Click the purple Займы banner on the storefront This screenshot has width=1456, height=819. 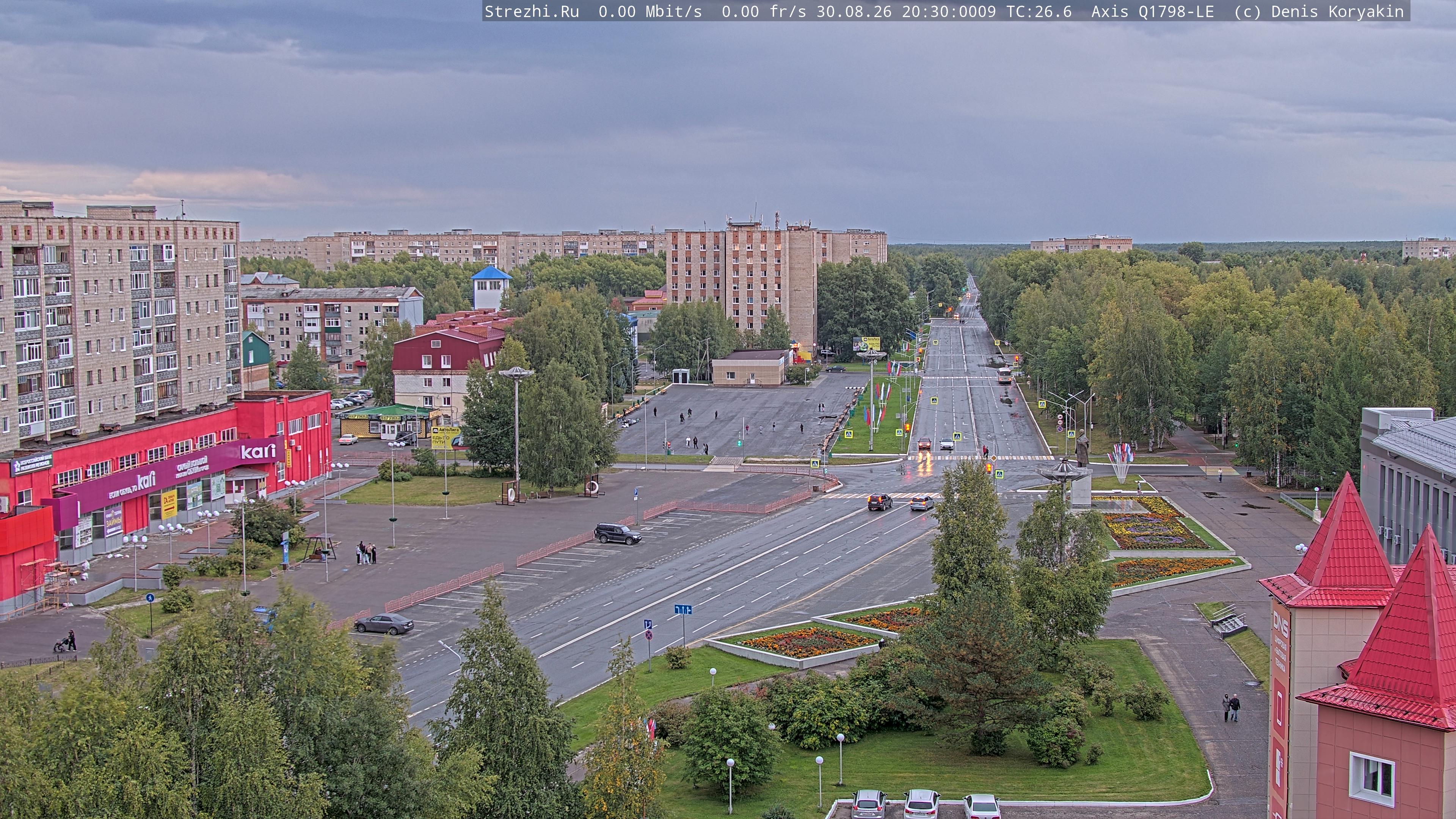pos(113,521)
